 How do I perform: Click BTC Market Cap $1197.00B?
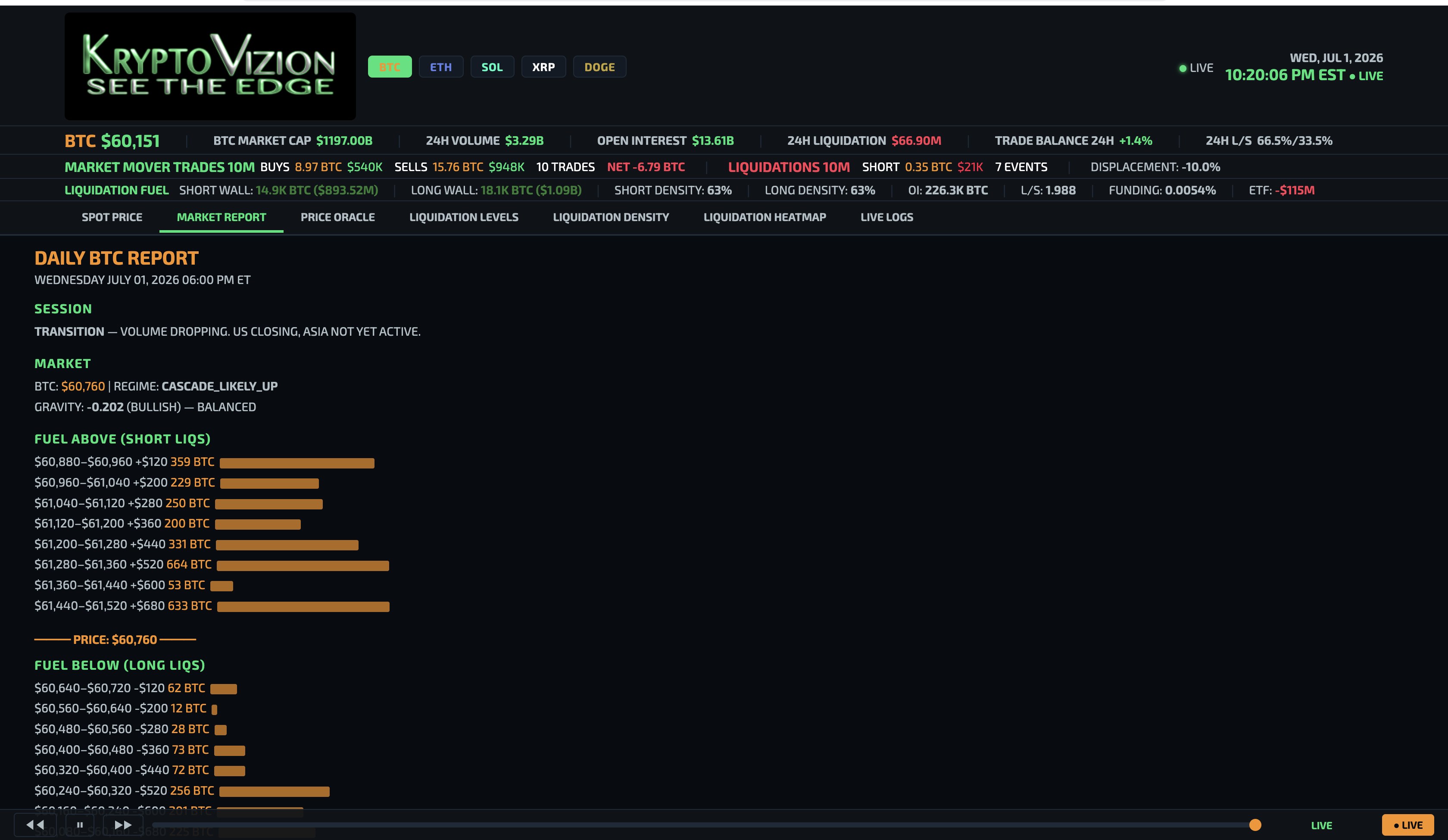pyautogui.click(x=293, y=141)
